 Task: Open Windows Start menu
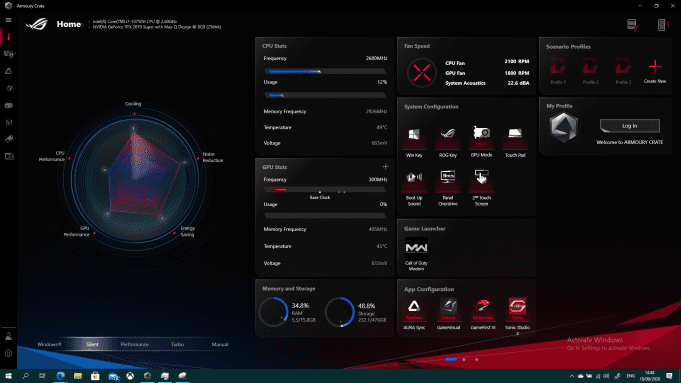[x=8, y=376]
